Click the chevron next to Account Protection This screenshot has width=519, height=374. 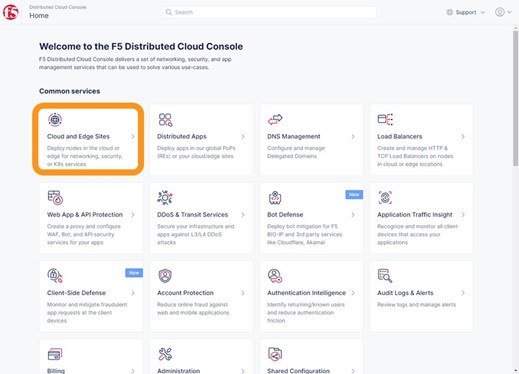243,293
